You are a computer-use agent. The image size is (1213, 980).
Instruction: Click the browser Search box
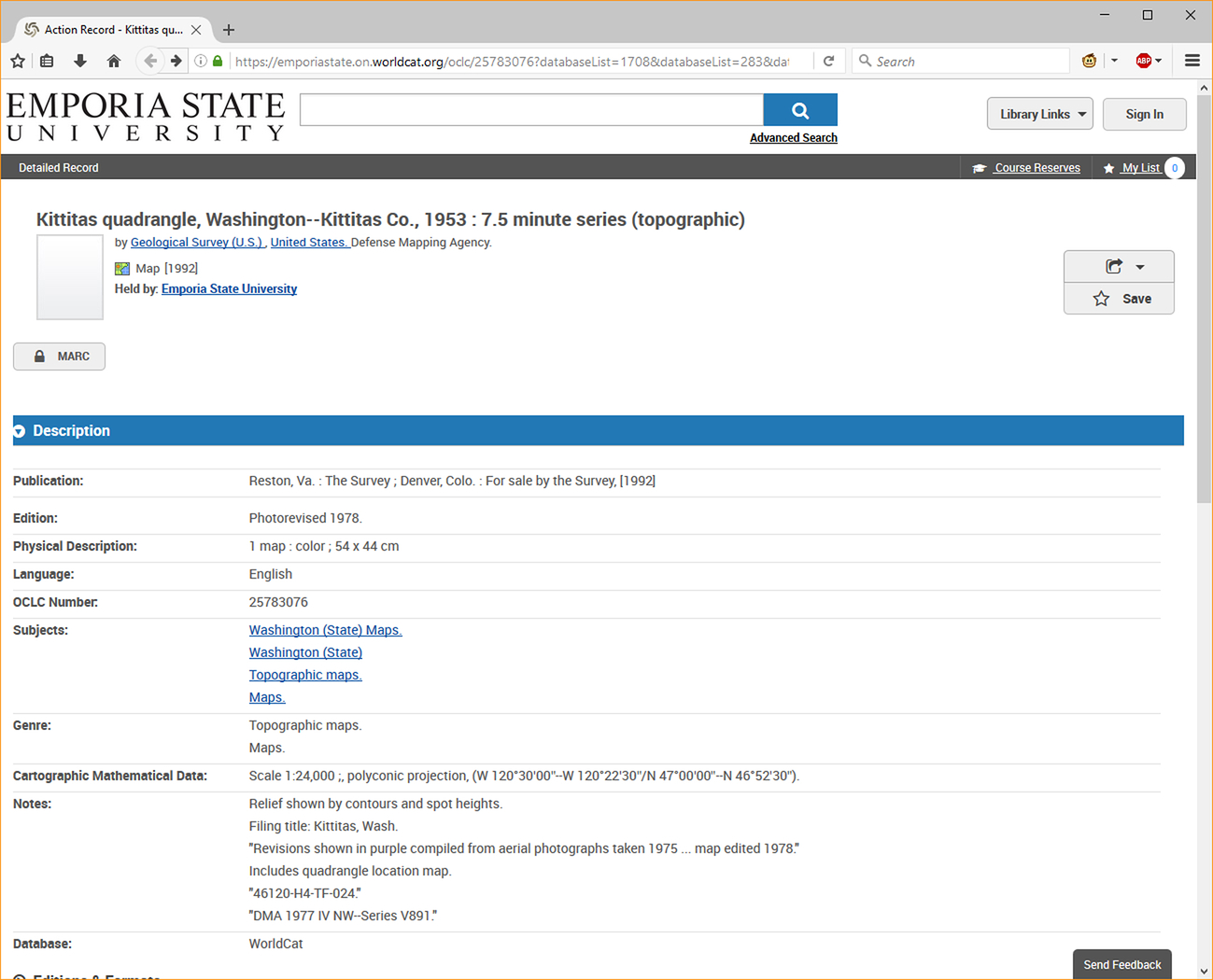click(x=961, y=62)
